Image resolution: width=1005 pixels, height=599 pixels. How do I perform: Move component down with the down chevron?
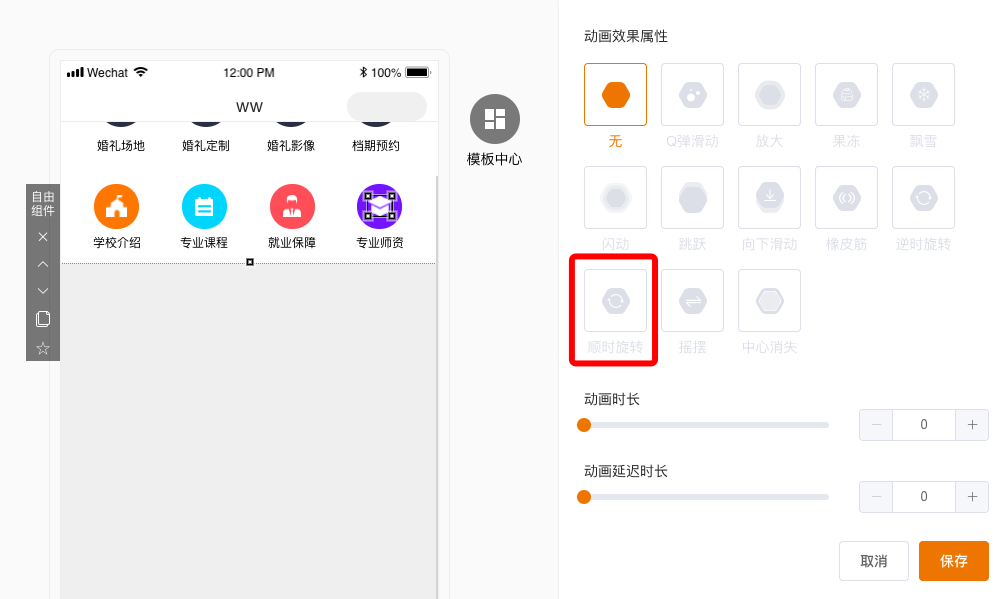point(43,291)
